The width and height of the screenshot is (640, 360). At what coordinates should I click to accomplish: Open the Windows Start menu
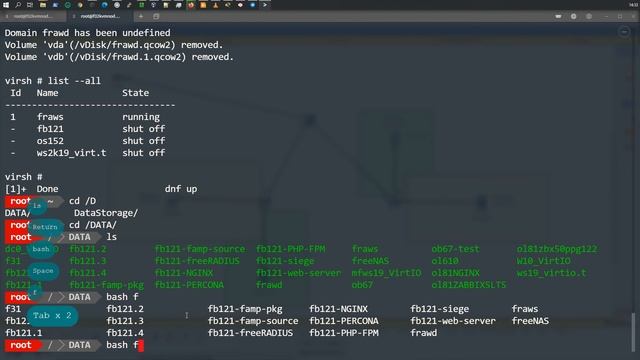coord(6,5)
